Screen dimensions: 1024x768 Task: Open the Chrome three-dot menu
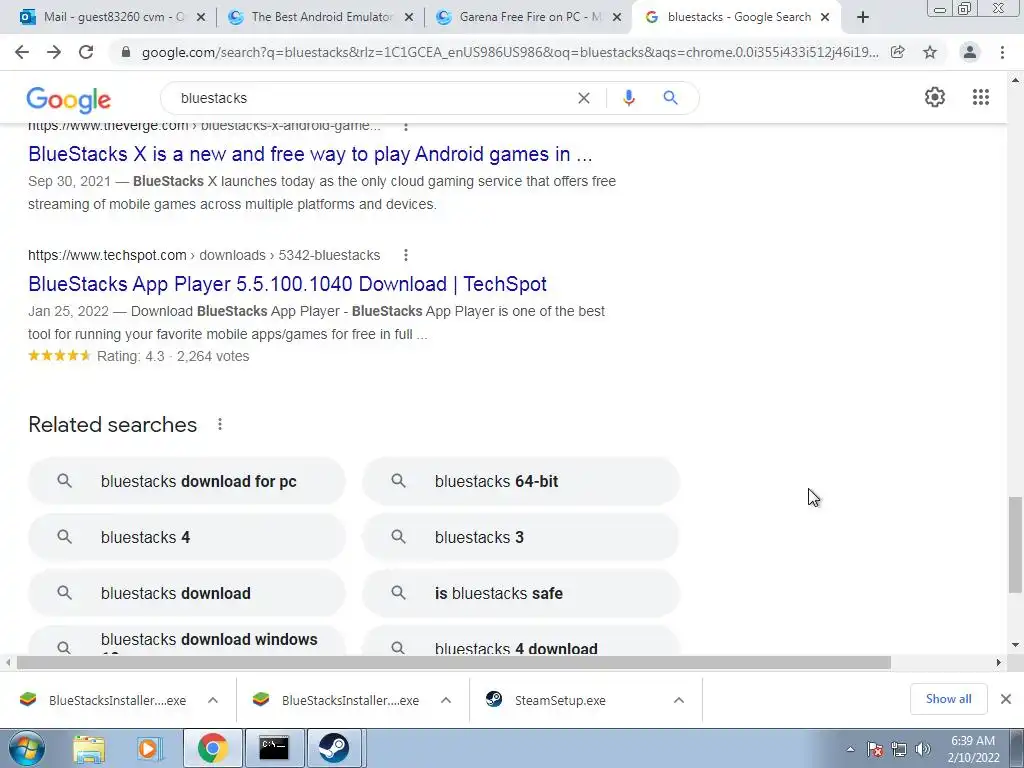(x=1002, y=52)
